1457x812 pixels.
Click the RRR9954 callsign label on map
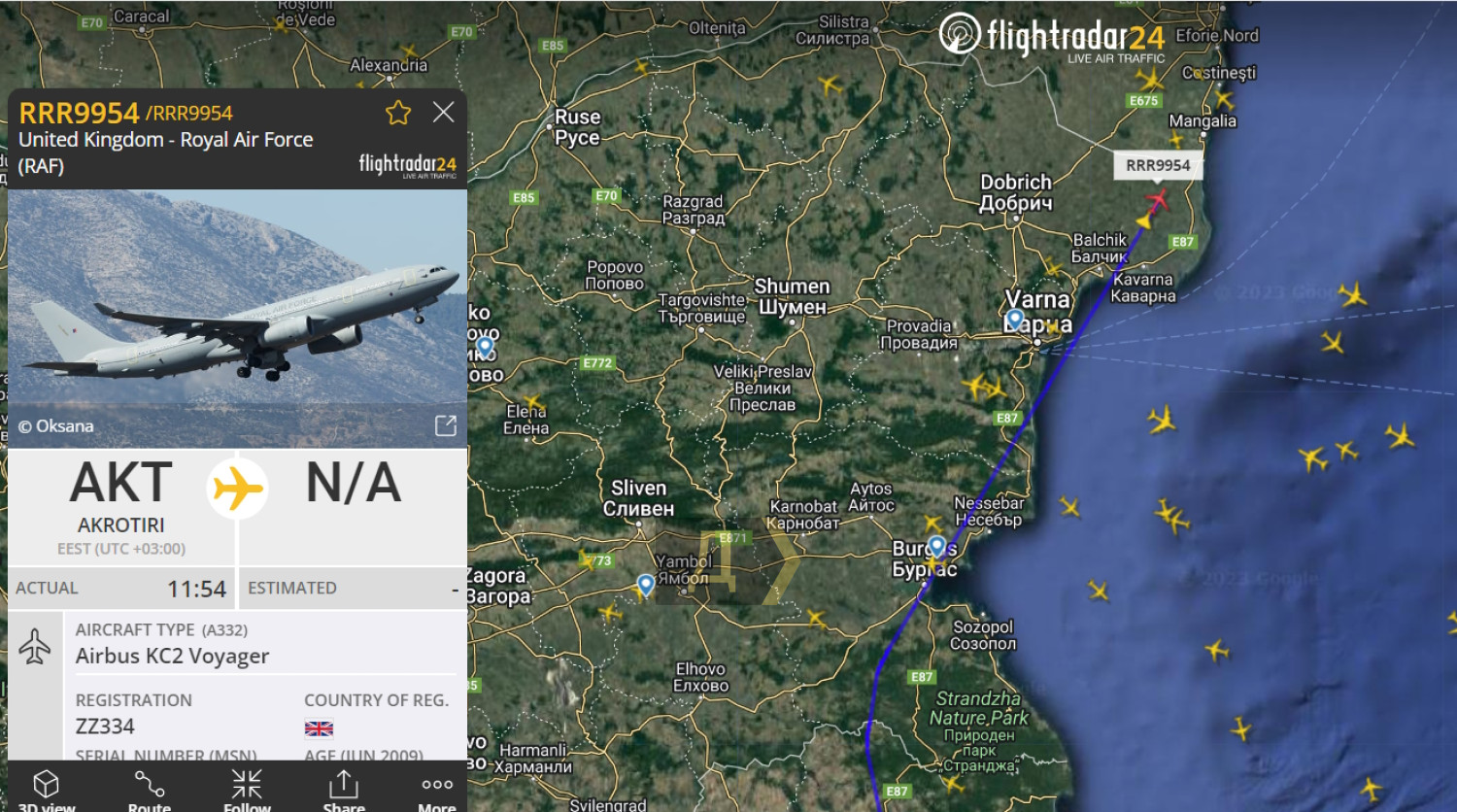(1158, 165)
